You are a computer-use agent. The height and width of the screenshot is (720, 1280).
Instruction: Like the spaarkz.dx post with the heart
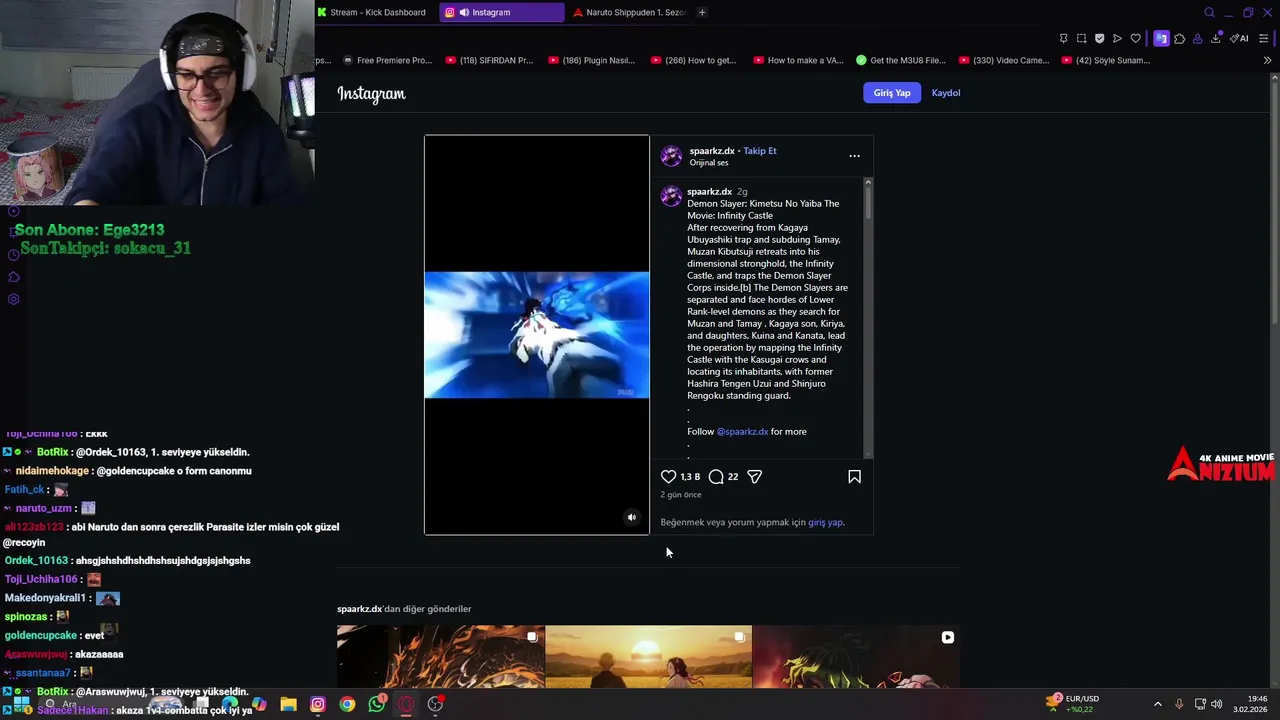coord(668,477)
